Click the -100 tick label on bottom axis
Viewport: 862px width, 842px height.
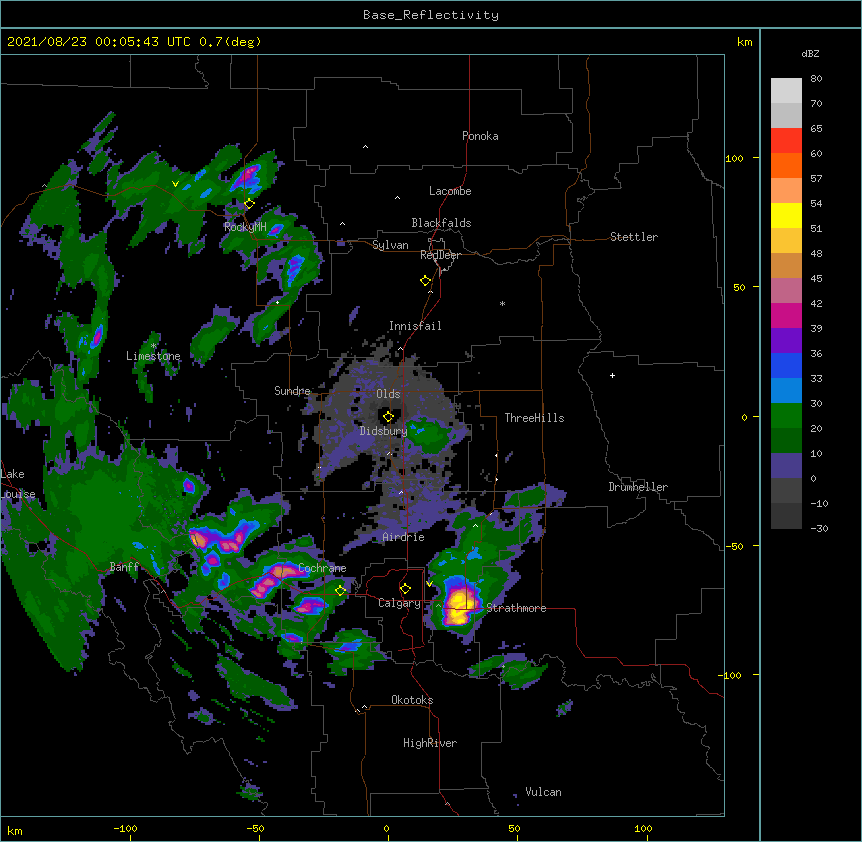point(125,828)
